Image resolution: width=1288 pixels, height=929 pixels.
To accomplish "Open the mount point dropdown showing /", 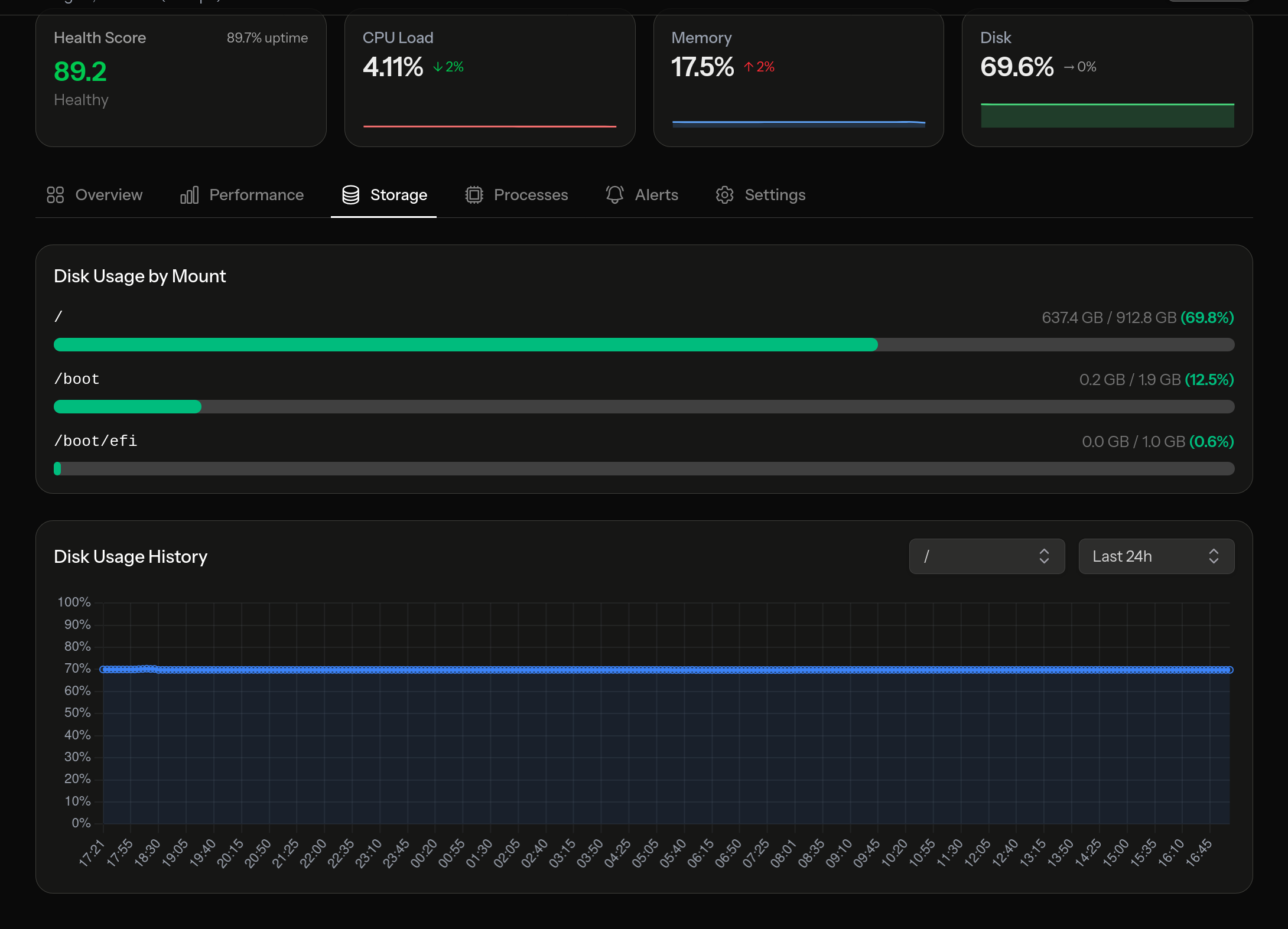I will point(986,556).
